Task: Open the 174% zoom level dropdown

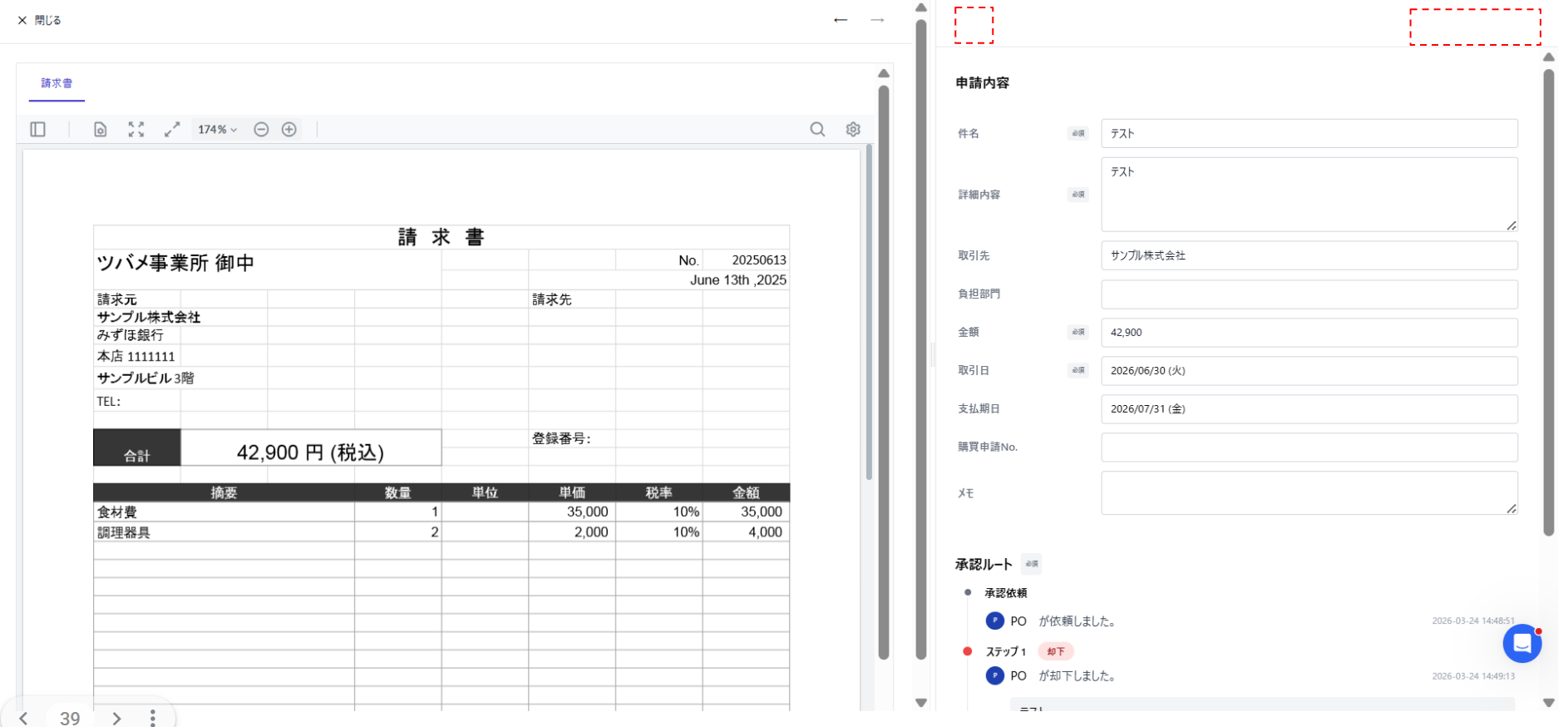Action: tap(217, 129)
